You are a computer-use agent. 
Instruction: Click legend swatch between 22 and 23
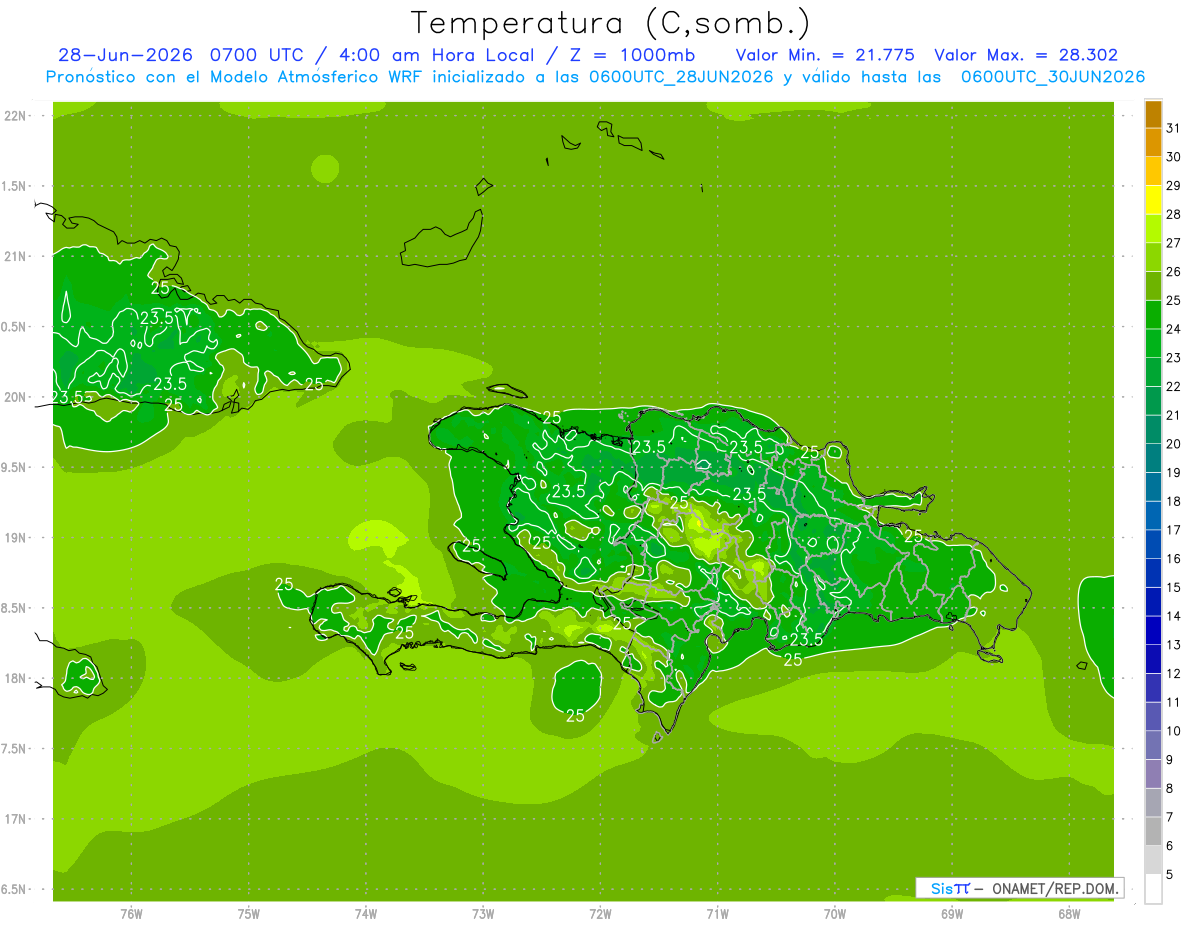(1153, 372)
